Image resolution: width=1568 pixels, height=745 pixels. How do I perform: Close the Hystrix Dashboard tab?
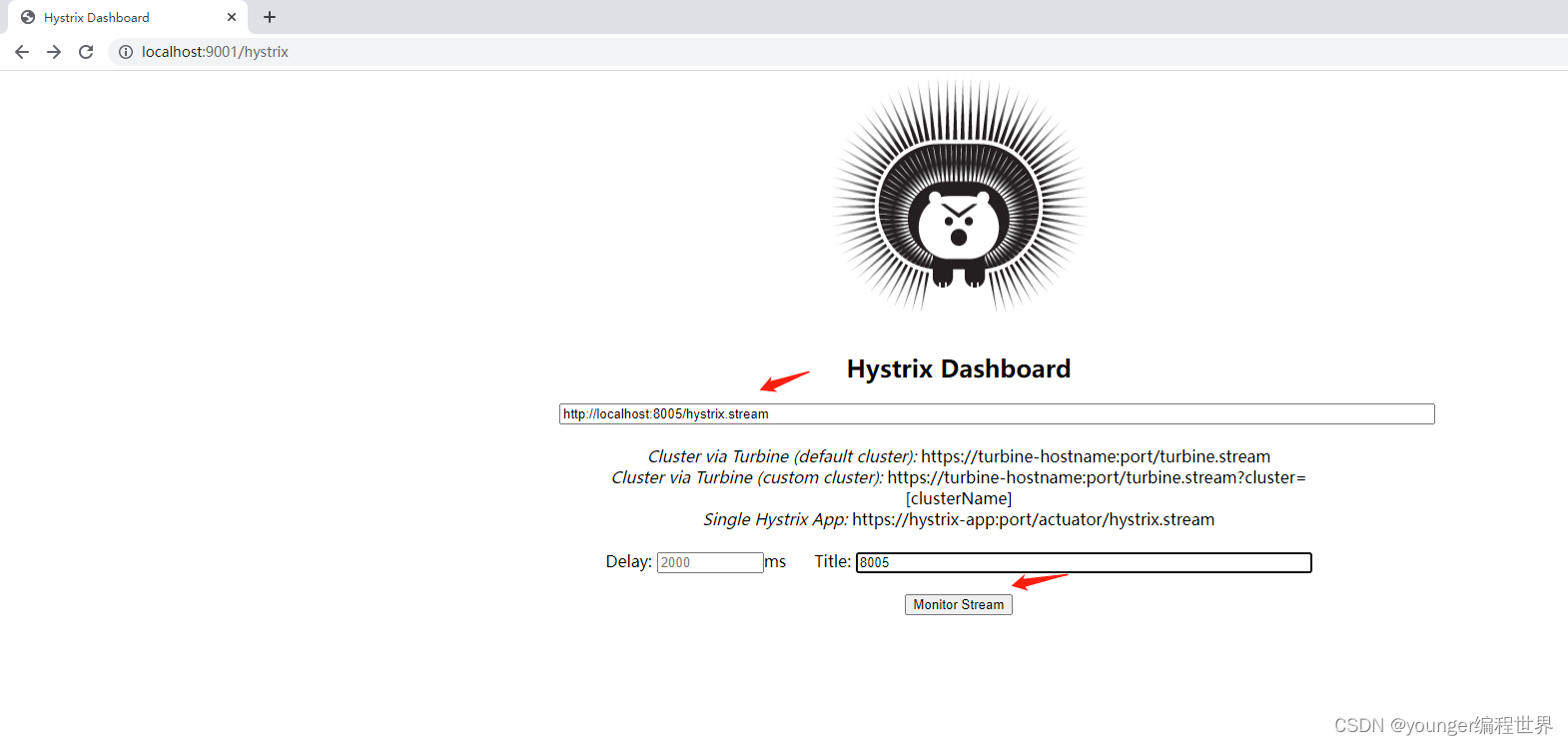(232, 17)
